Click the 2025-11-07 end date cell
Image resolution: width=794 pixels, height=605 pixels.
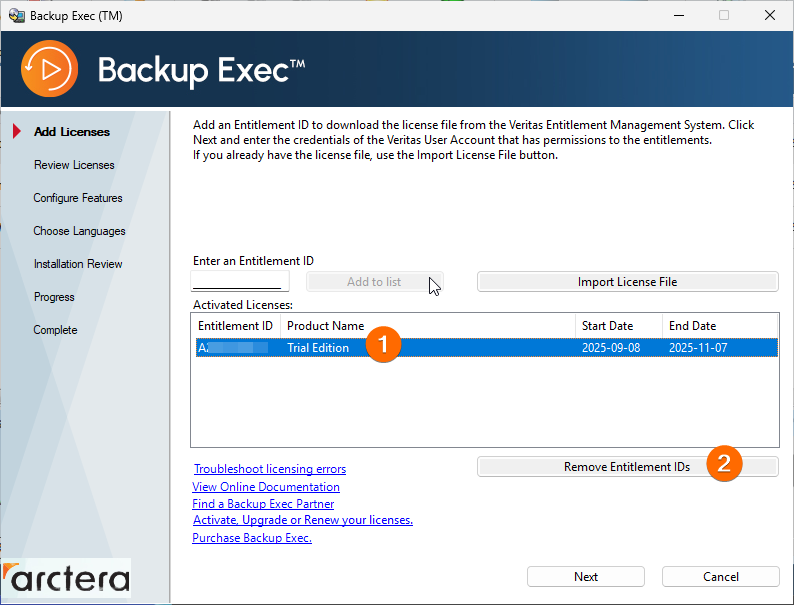pos(698,348)
